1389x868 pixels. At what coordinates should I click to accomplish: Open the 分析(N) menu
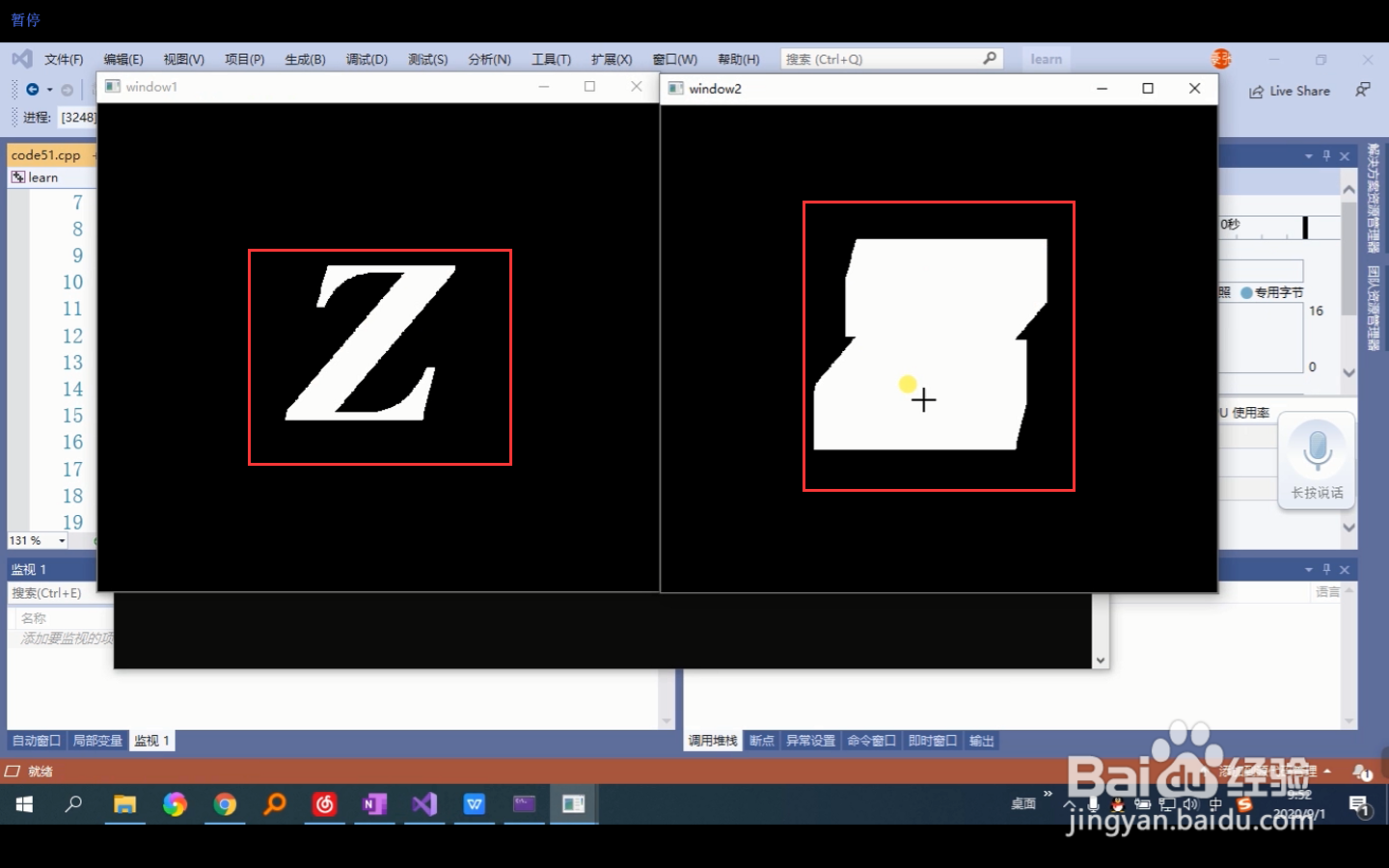(x=489, y=59)
